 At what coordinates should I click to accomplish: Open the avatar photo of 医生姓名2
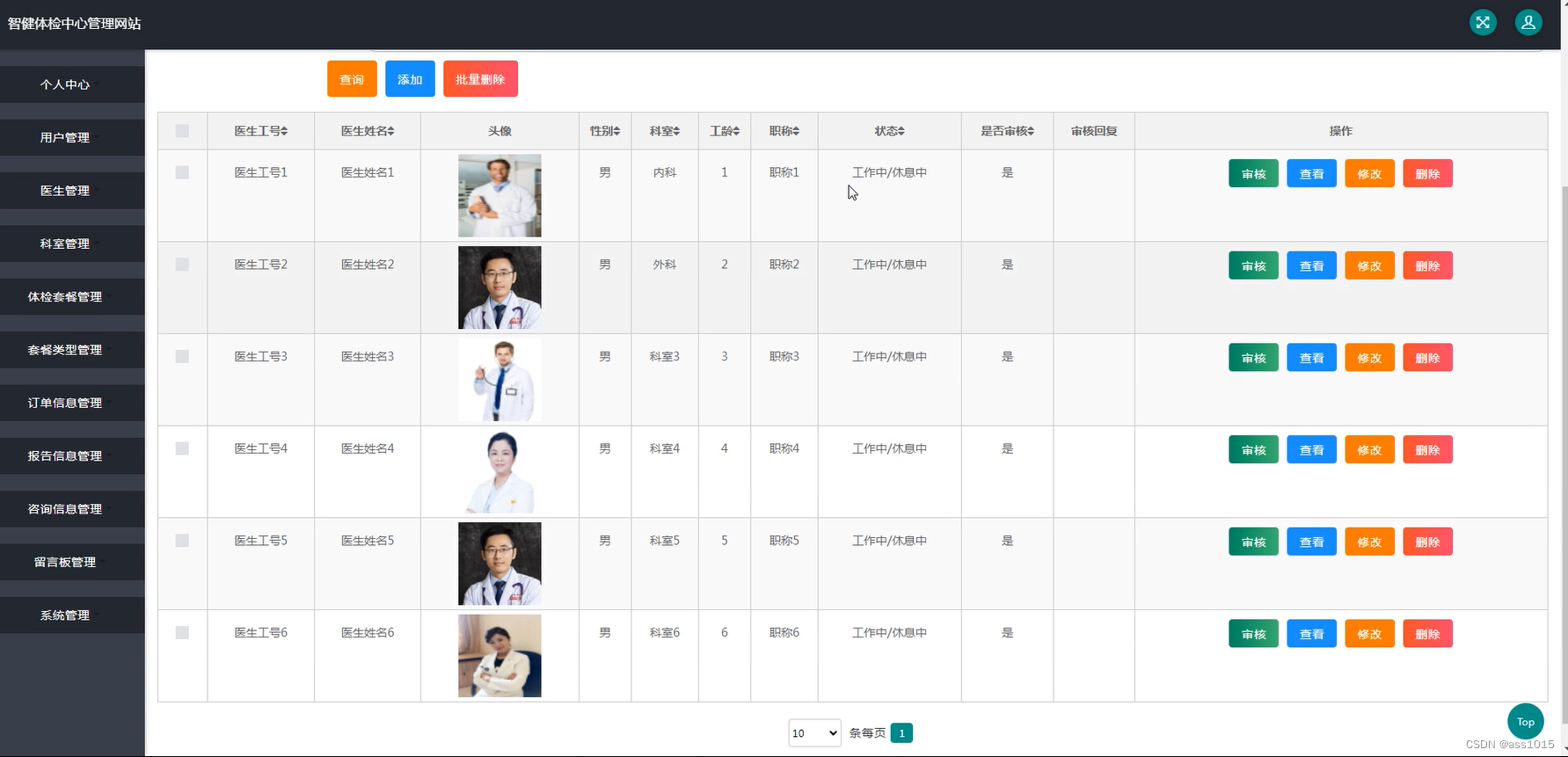coord(500,288)
